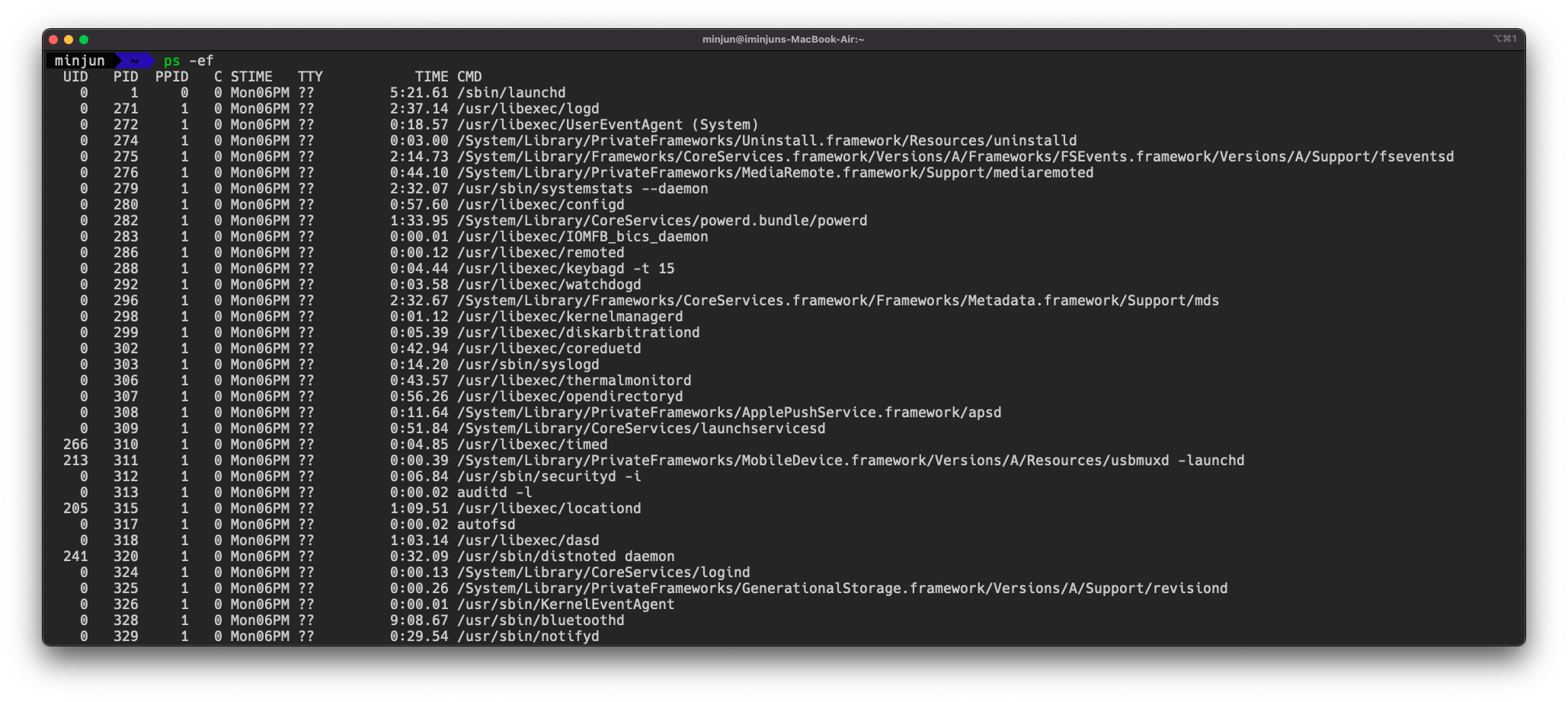Click the usbmuxd -launchd process line
The height and width of the screenshot is (702, 1568).
850,461
